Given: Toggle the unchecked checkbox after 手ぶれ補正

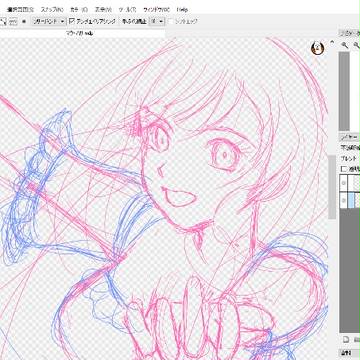Looking at the screenshot, I should pos(171,21).
